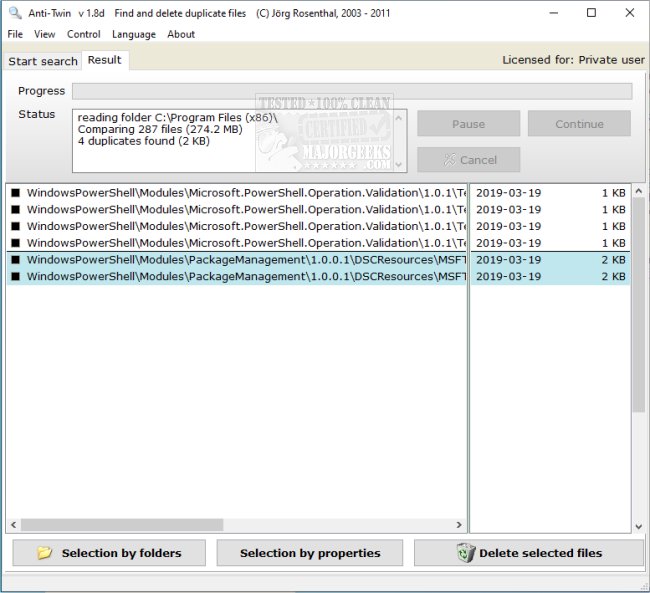This screenshot has height=593, width=650.
Task: Click 'Comparing 287 files (274.2 MB)' status line
Action: 160,129
